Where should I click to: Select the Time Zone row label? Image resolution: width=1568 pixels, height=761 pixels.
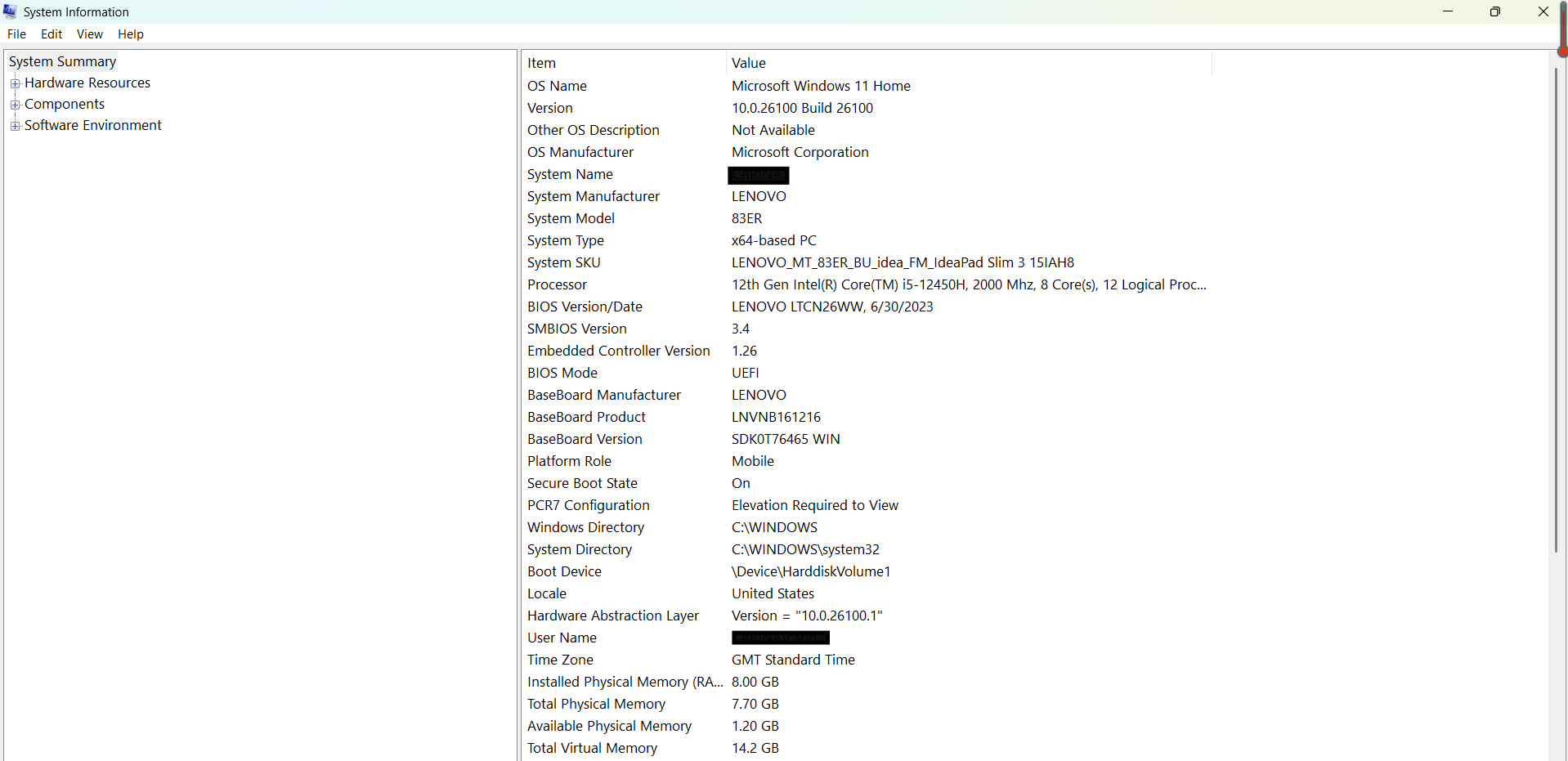[x=560, y=660]
